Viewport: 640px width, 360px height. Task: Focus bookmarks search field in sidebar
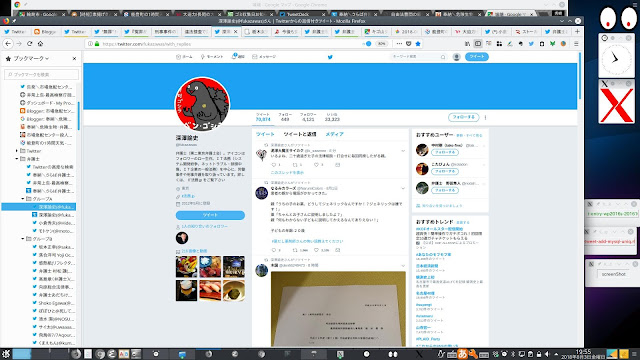coord(41,75)
